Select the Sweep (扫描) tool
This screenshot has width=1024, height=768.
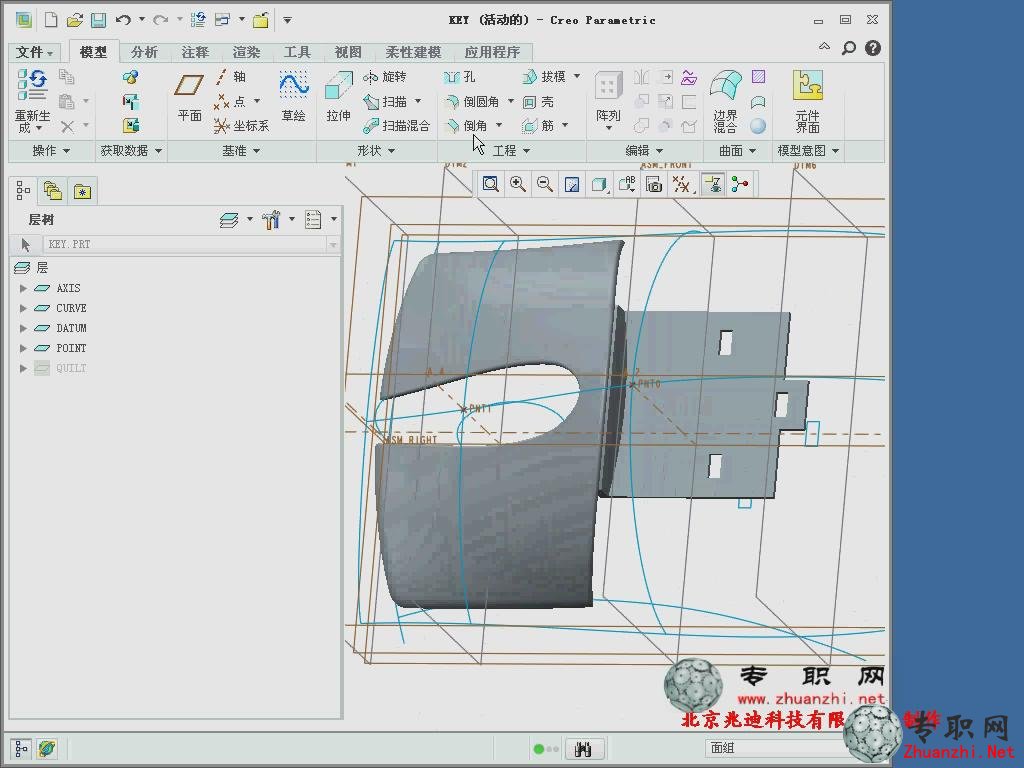click(x=386, y=102)
